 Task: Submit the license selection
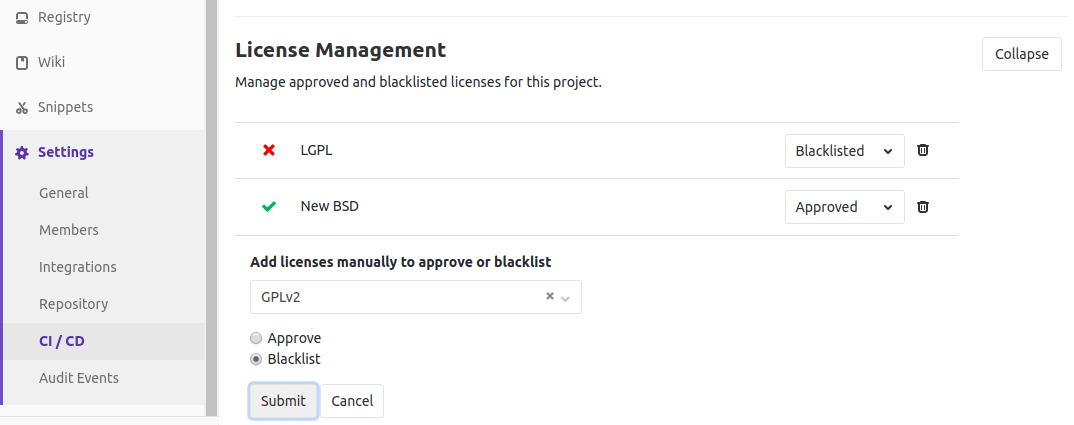[284, 401]
